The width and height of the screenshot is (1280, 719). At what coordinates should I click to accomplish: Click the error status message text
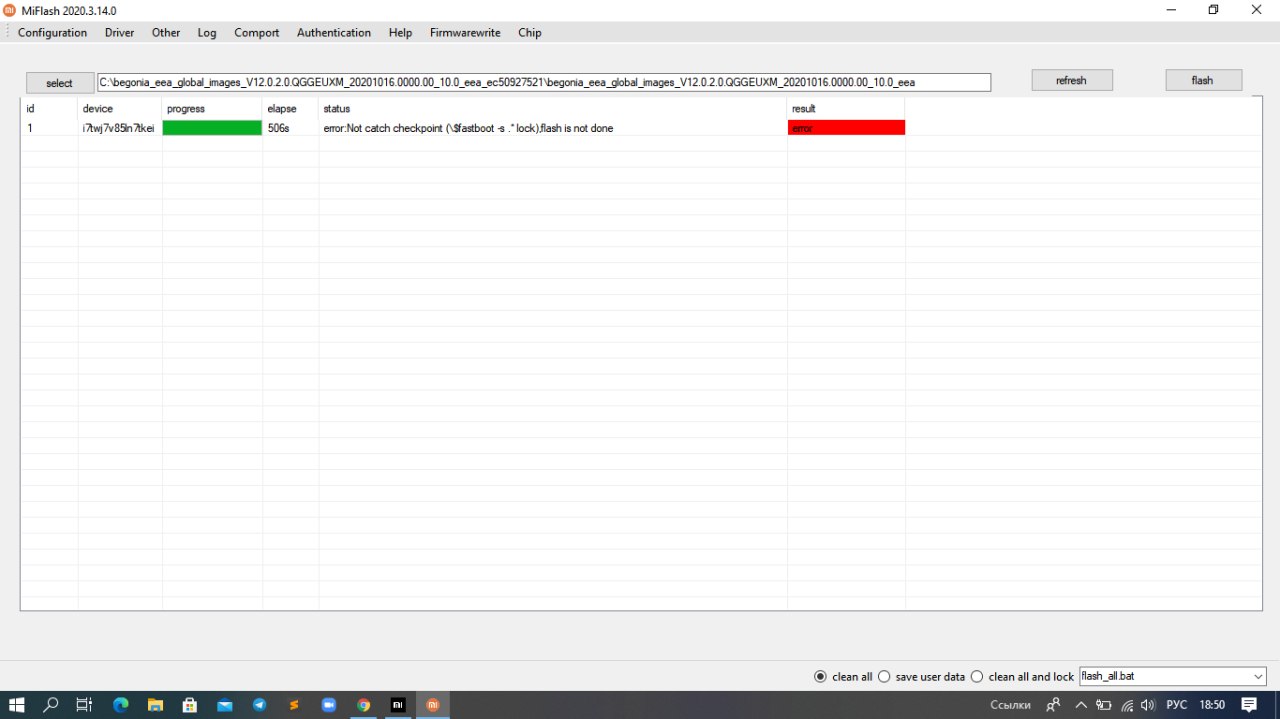(468, 128)
